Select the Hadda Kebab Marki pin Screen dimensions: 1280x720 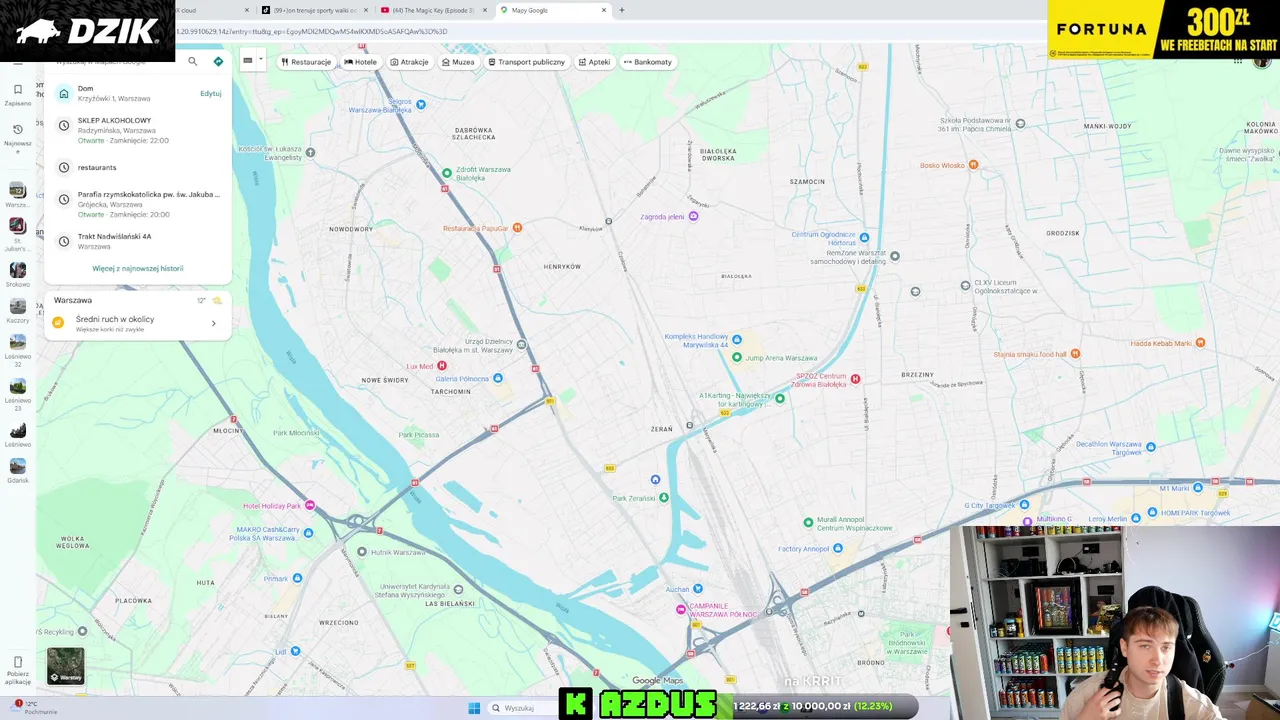coord(1200,343)
